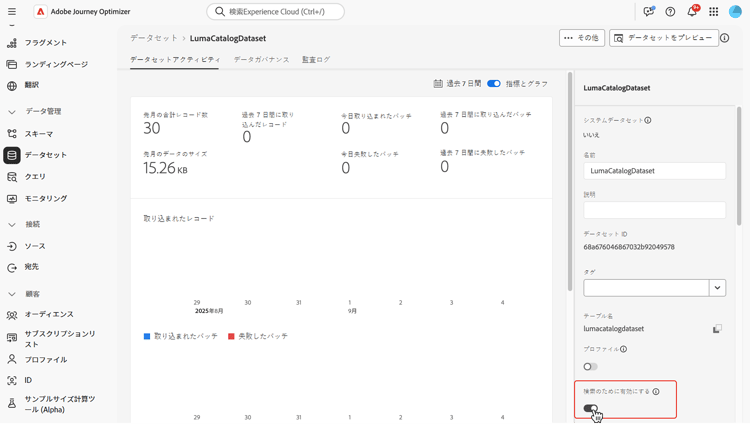The image size is (750, 424).
Task: Toggle 検索のために有効にする switch
Action: (591, 408)
